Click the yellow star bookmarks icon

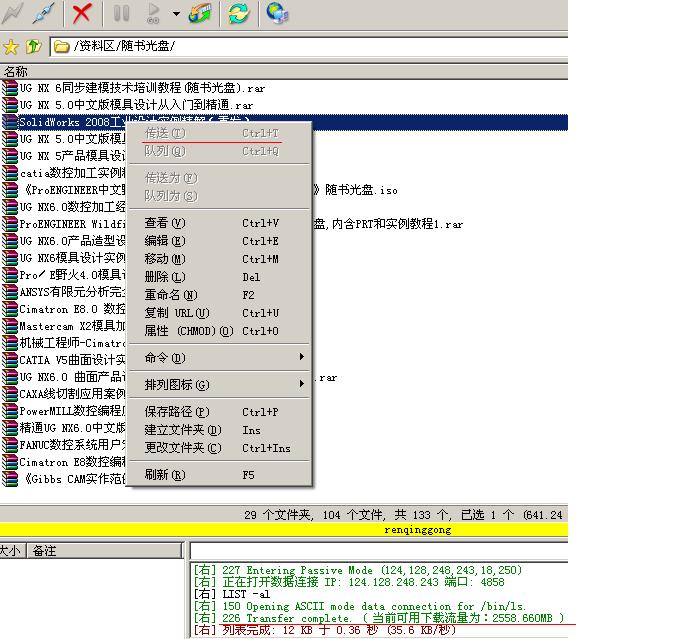coord(11,46)
